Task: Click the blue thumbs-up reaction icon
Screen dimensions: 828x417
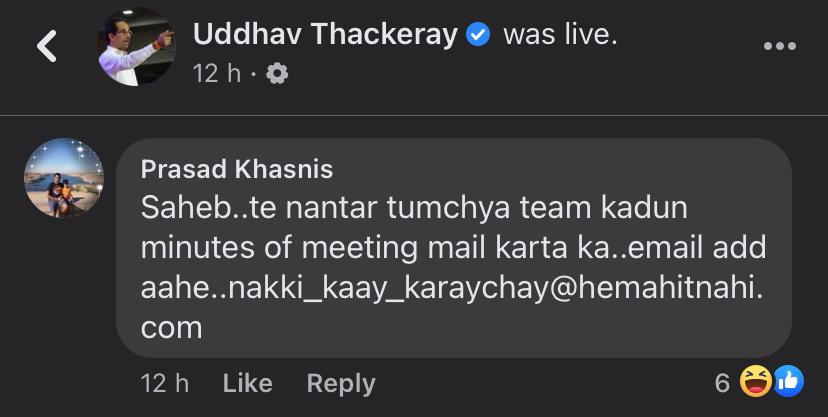Action: (788, 382)
